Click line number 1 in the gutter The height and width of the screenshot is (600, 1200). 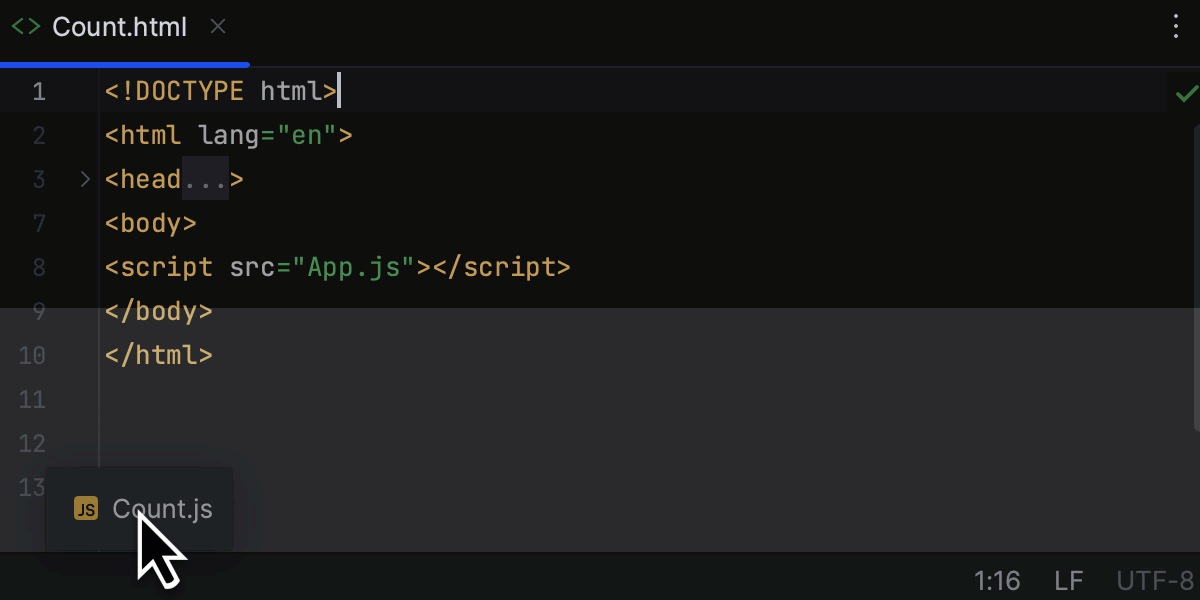(x=39, y=91)
